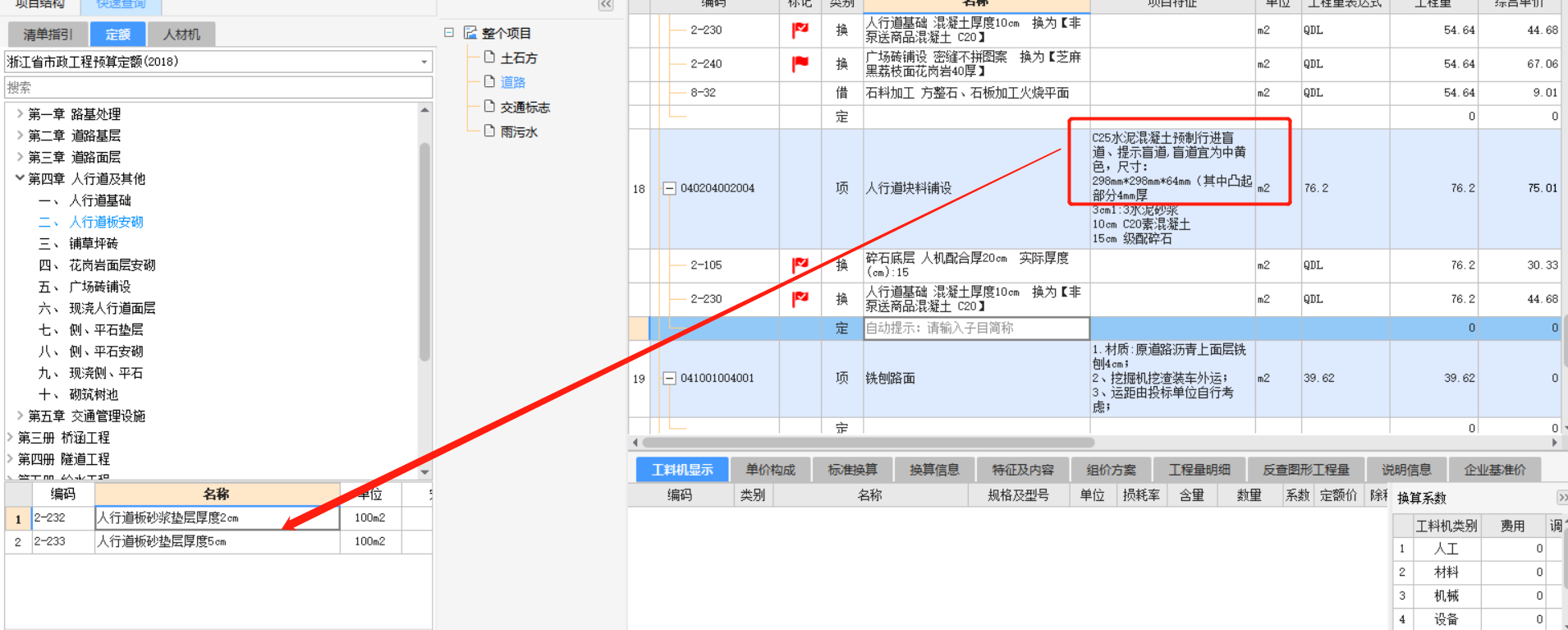
Task: Select 一、人行道基础 tree item
Action: pyautogui.click(x=85, y=200)
